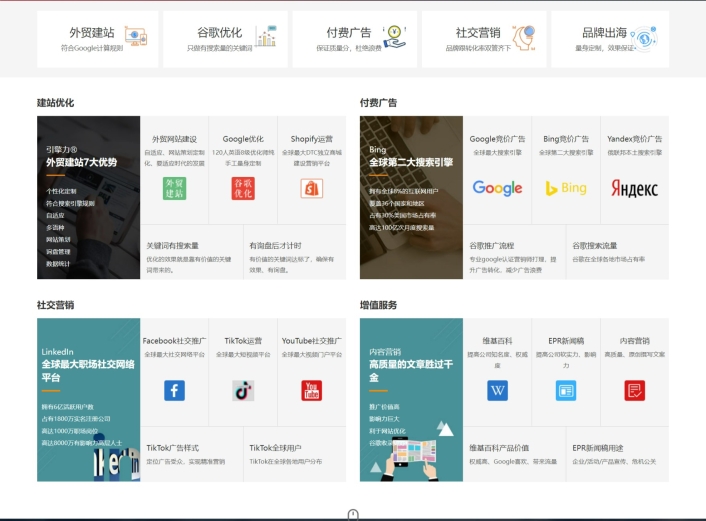706x521 pixels.
Task: Open the 有询盘后才计时 card
Action: (295, 252)
